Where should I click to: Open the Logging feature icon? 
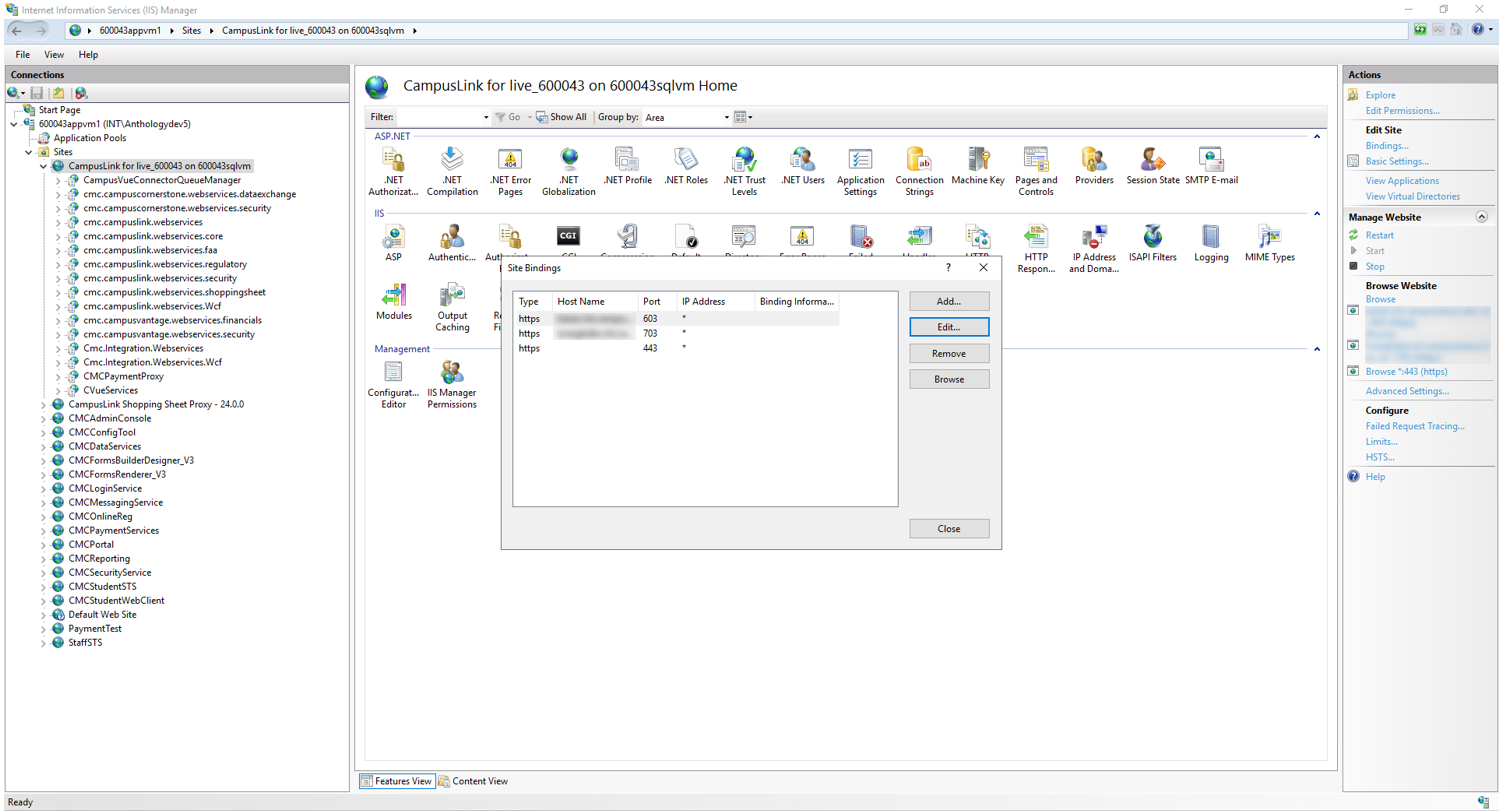tap(1211, 243)
